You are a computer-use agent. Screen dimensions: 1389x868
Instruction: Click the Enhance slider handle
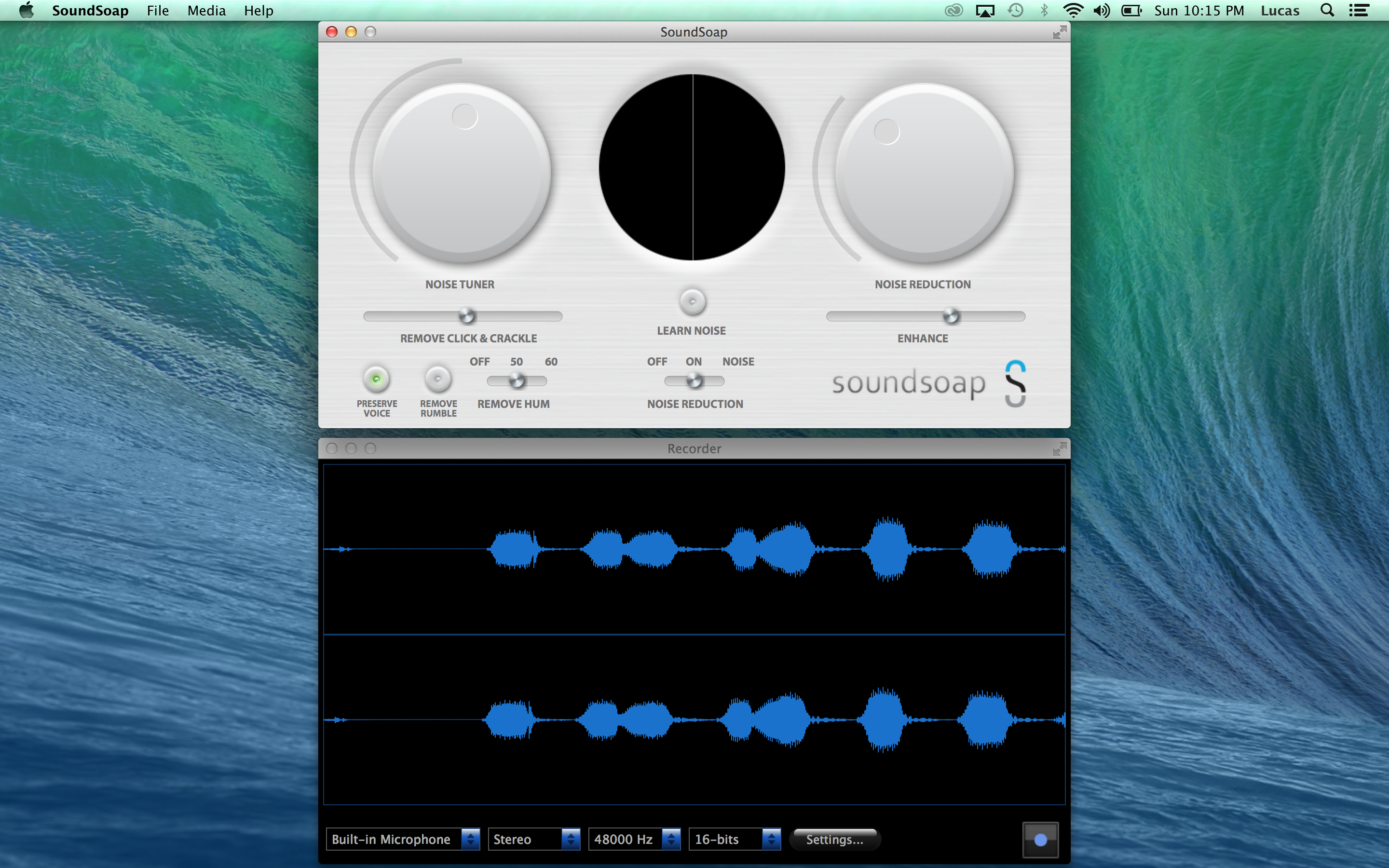951,316
